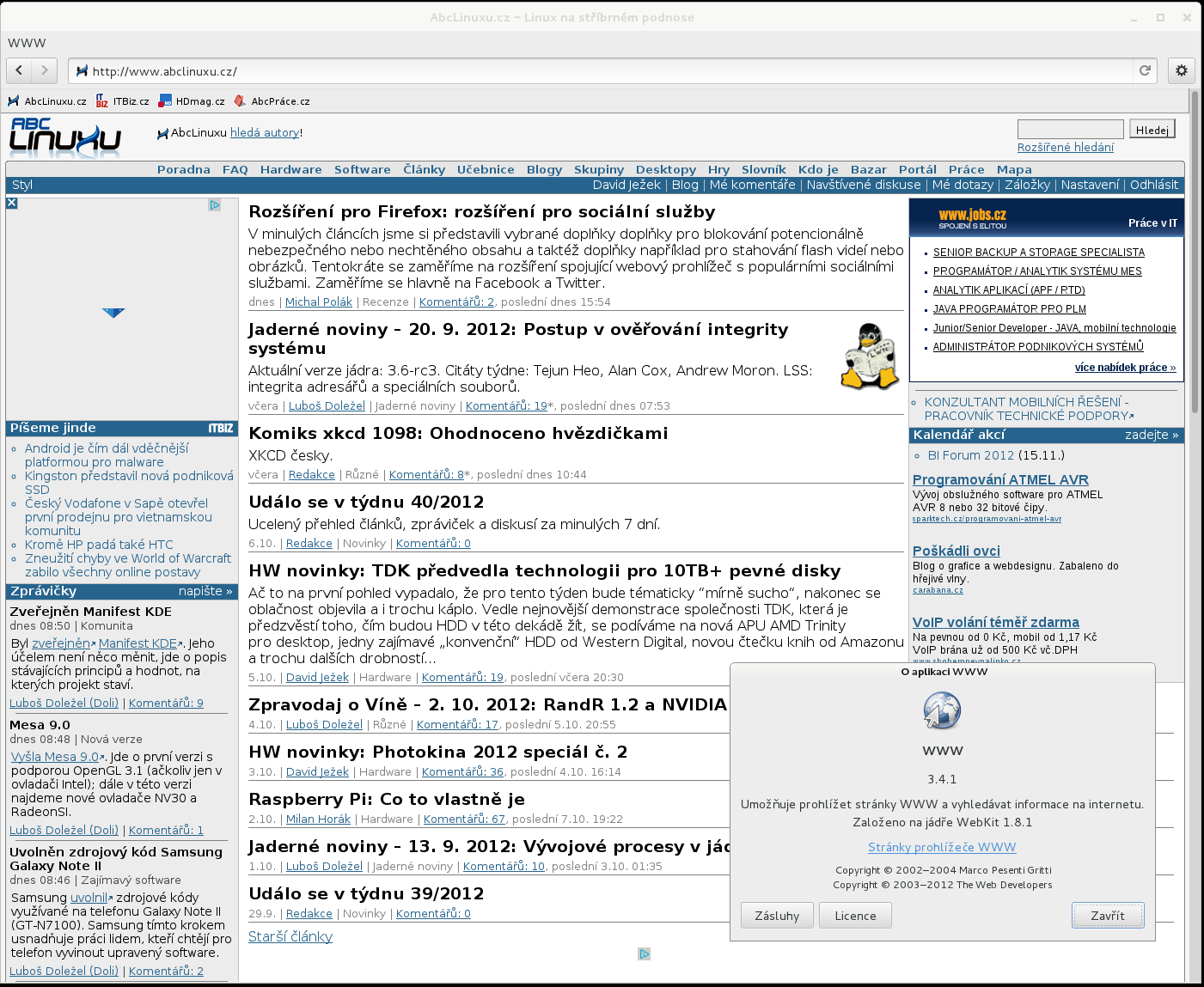Image resolution: width=1204 pixels, height=987 pixels.
Task: Click the ABC Linuxu site logo
Action: [x=65, y=137]
